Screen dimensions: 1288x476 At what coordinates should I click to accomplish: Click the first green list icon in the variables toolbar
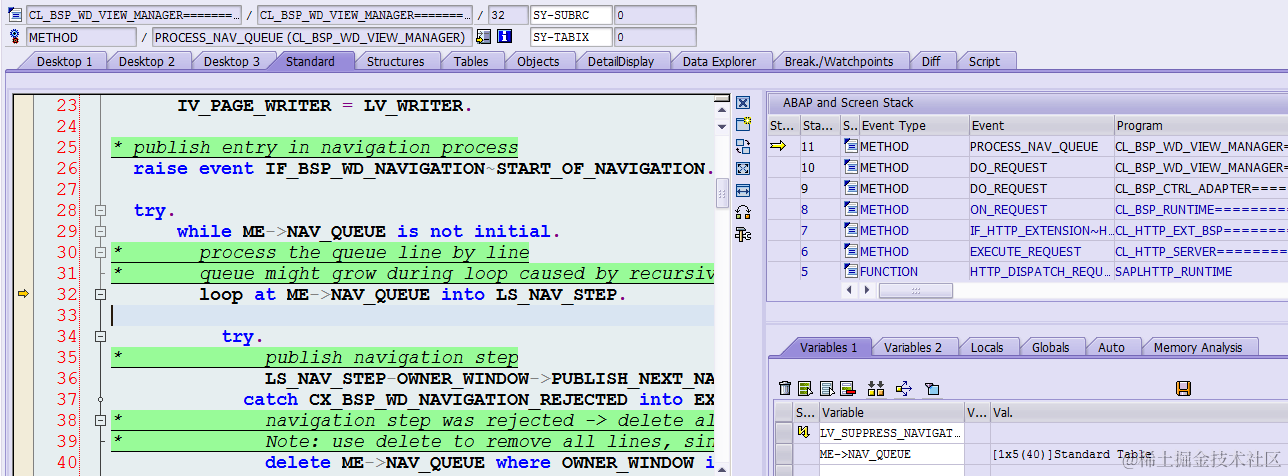click(803, 388)
